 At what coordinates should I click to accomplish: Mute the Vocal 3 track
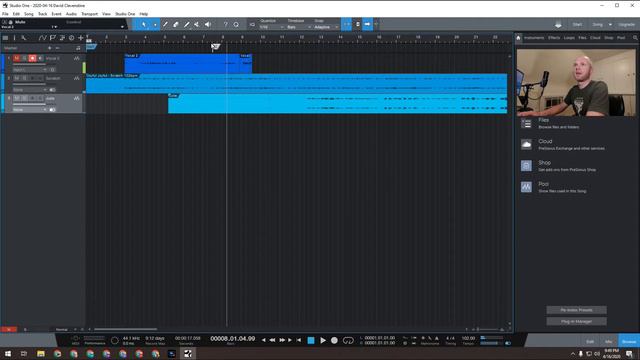click(16, 58)
